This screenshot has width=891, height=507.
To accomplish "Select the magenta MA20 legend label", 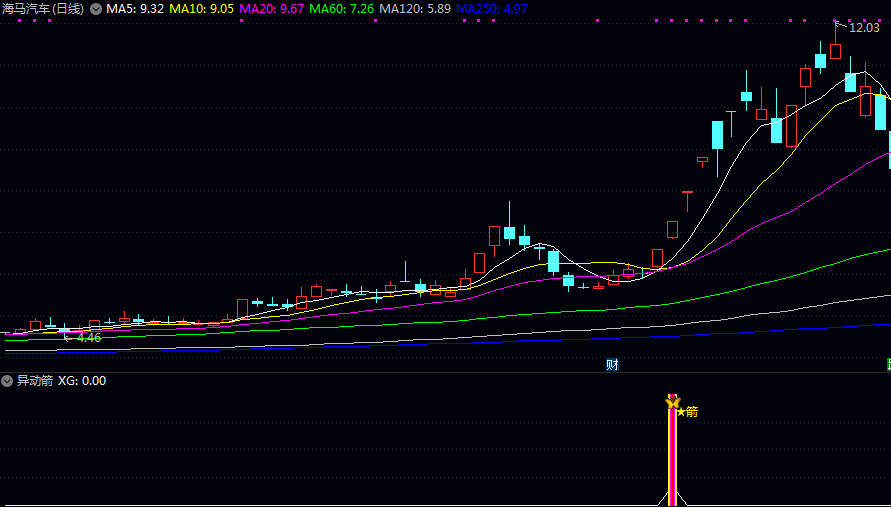I will (272, 9).
